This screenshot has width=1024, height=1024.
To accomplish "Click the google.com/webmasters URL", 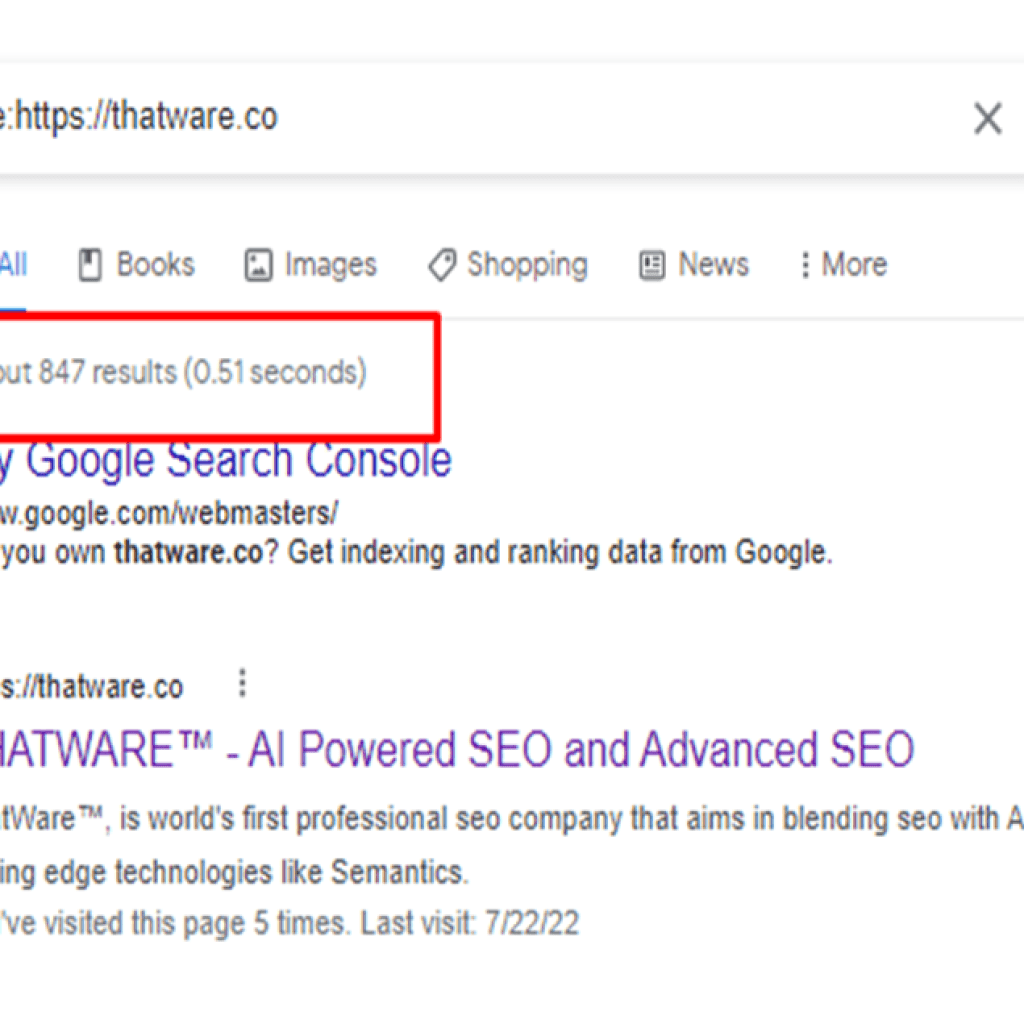I will coord(168,513).
